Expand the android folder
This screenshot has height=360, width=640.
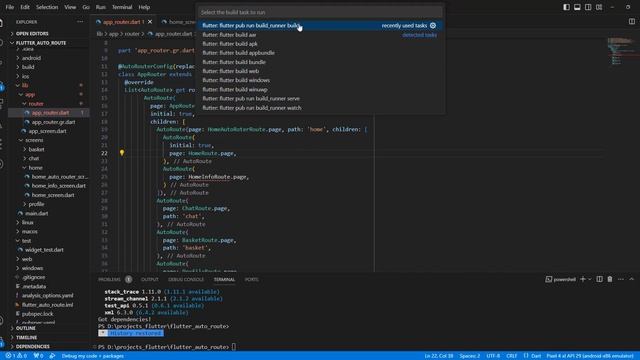(x=31, y=58)
